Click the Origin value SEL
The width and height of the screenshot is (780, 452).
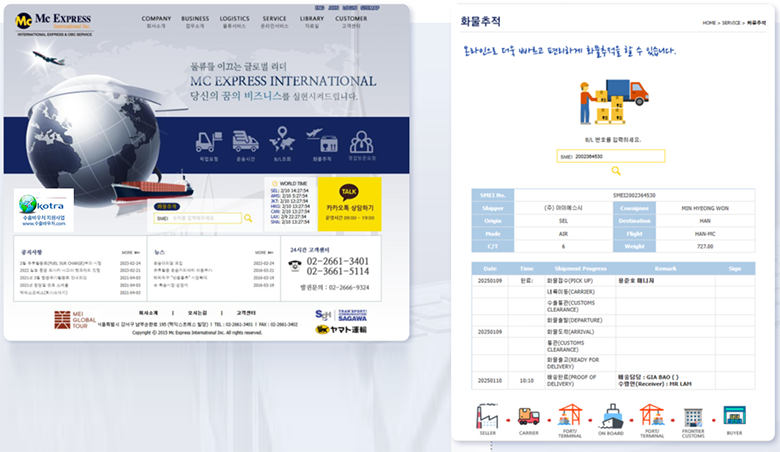(563, 221)
